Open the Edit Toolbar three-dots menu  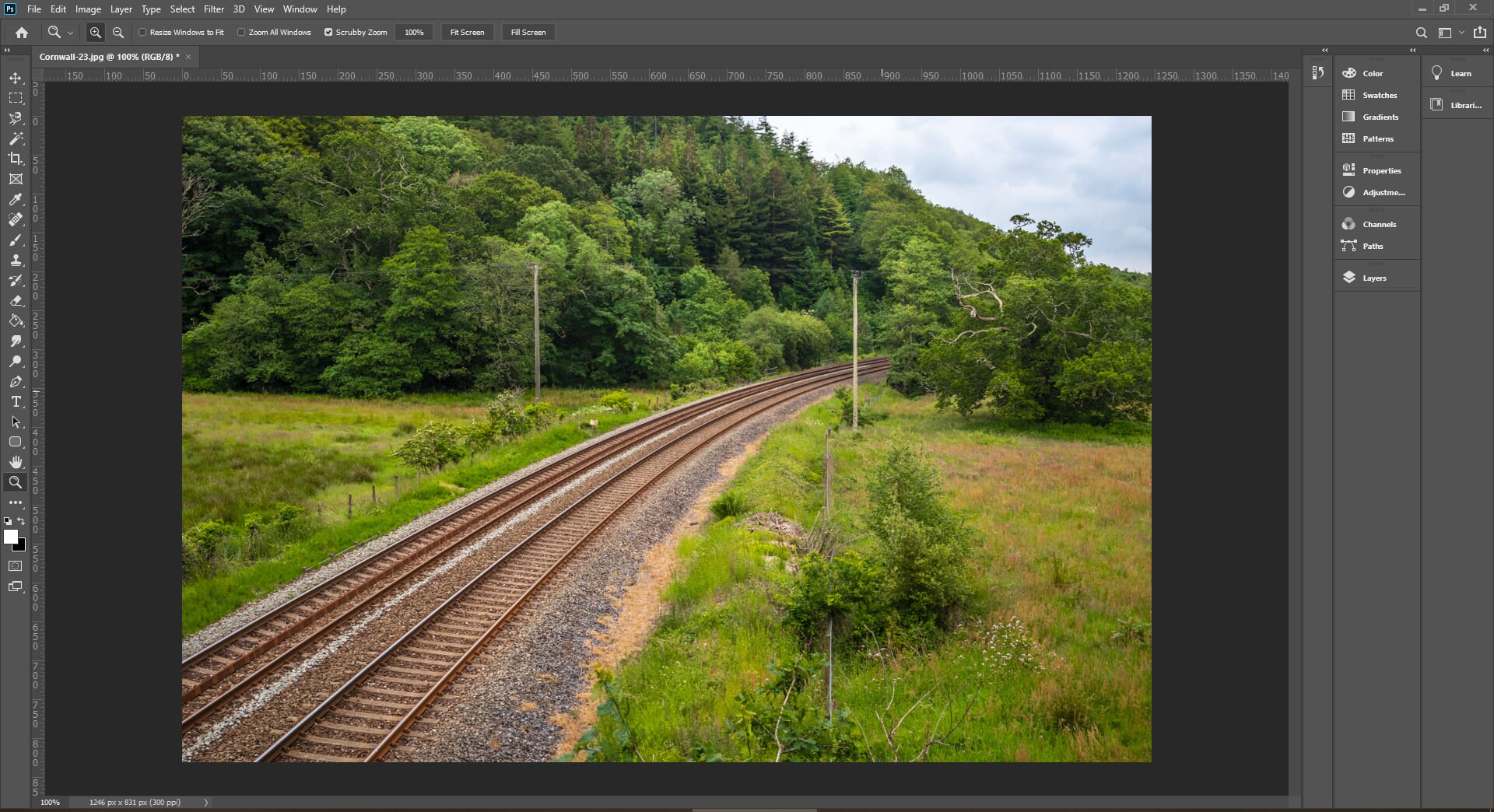pyautogui.click(x=16, y=502)
